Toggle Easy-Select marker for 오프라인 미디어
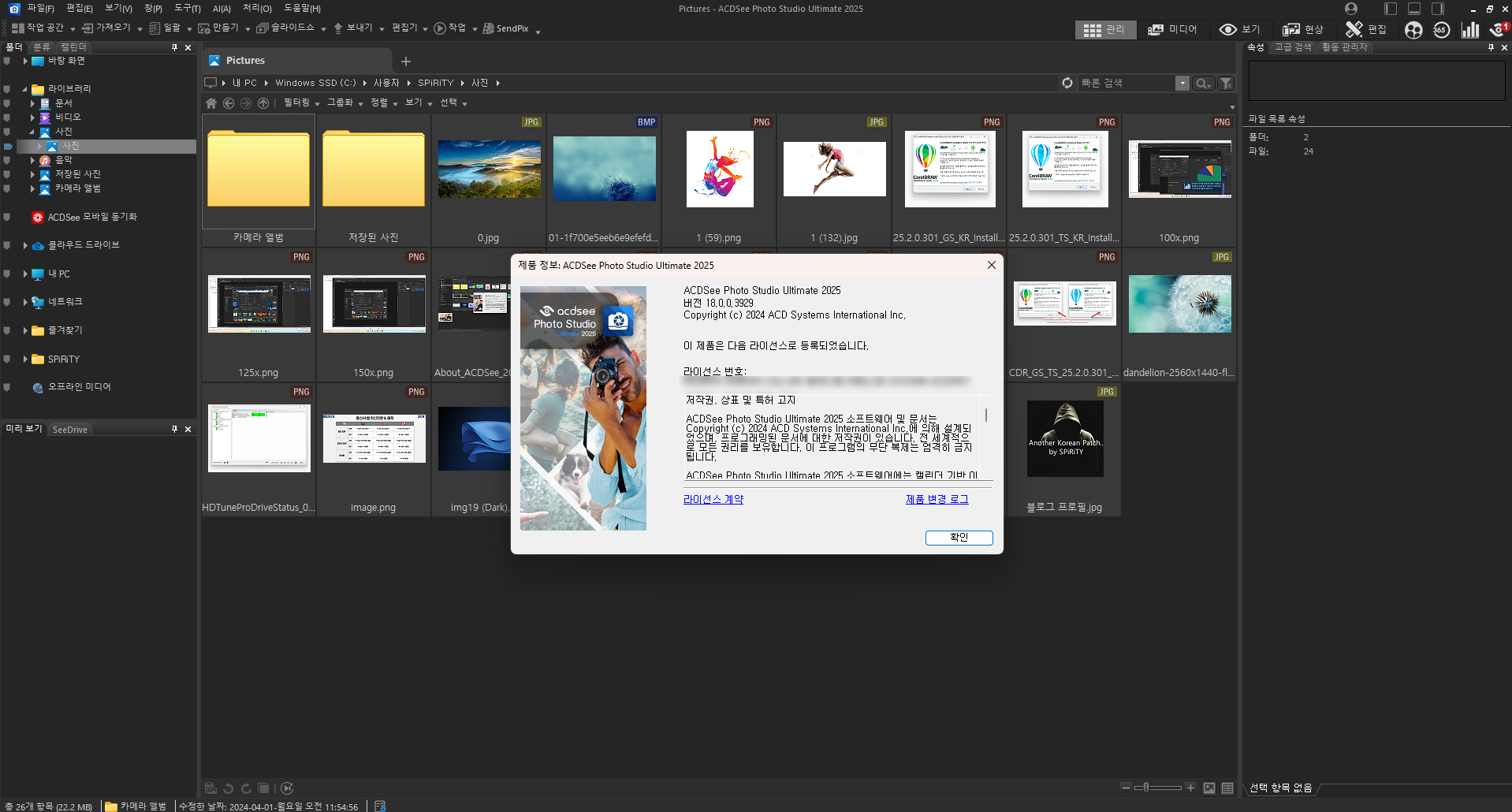The height and width of the screenshot is (812, 1512). (x=7, y=387)
